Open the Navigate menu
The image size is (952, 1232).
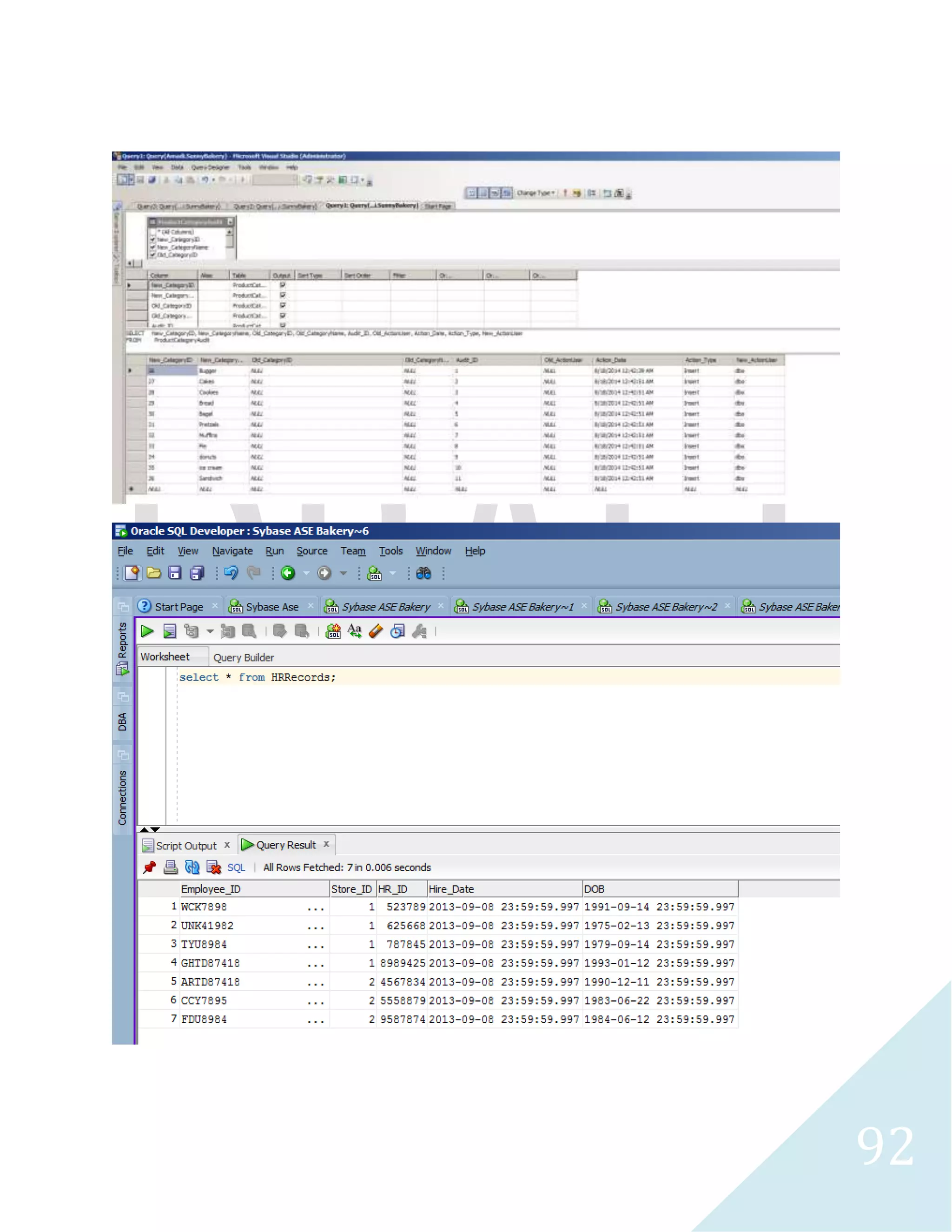click(232, 551)
